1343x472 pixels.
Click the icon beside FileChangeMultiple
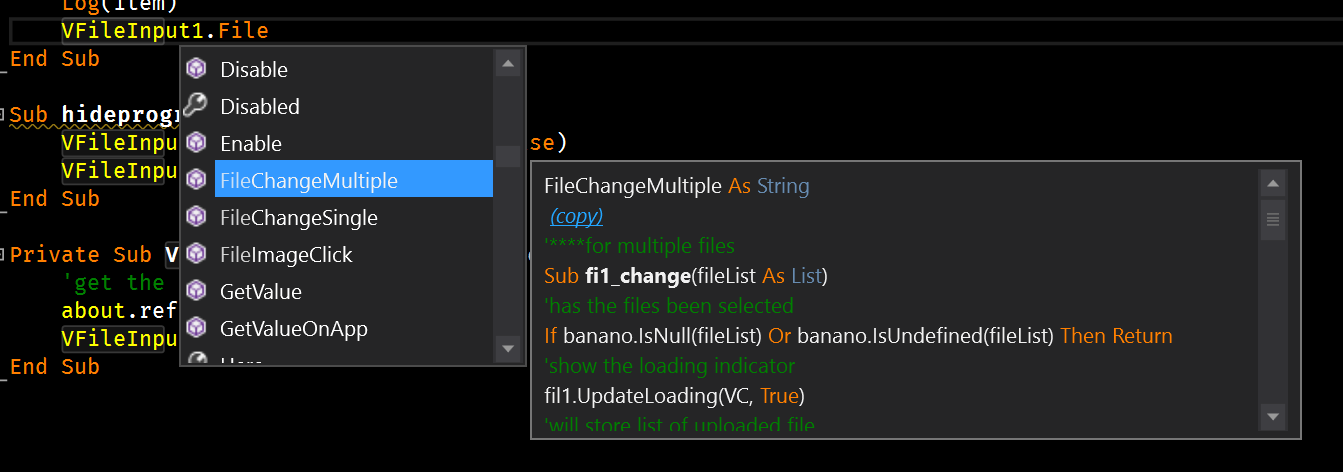coord(196,180)
